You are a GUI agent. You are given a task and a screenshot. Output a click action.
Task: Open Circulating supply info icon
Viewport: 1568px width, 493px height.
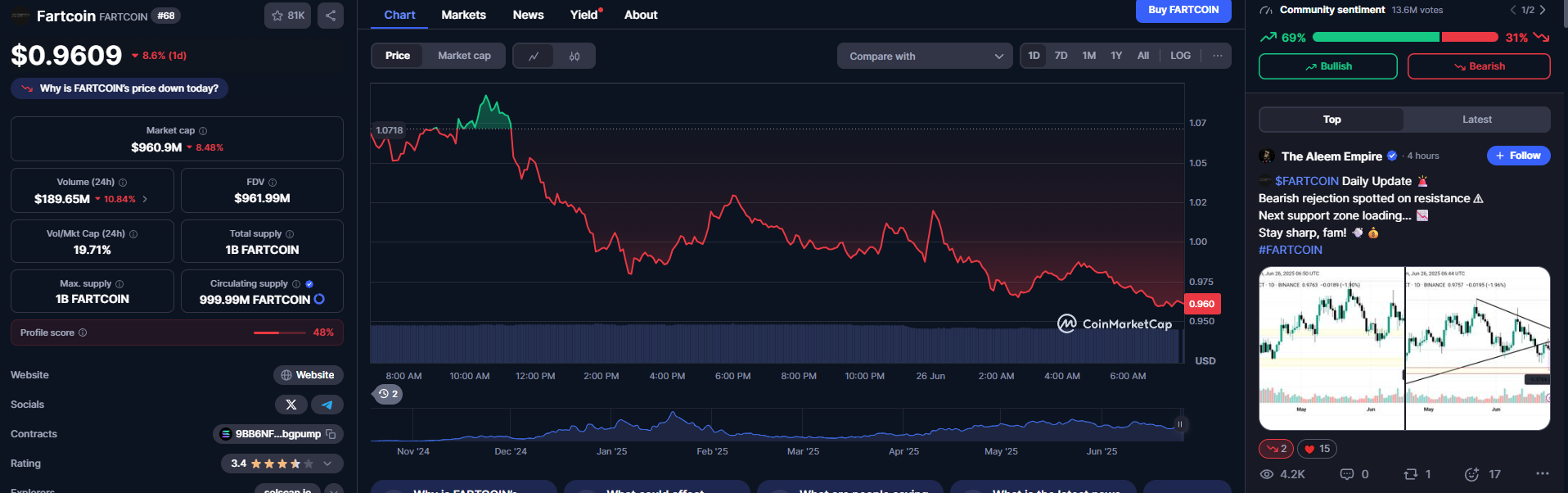296,284
